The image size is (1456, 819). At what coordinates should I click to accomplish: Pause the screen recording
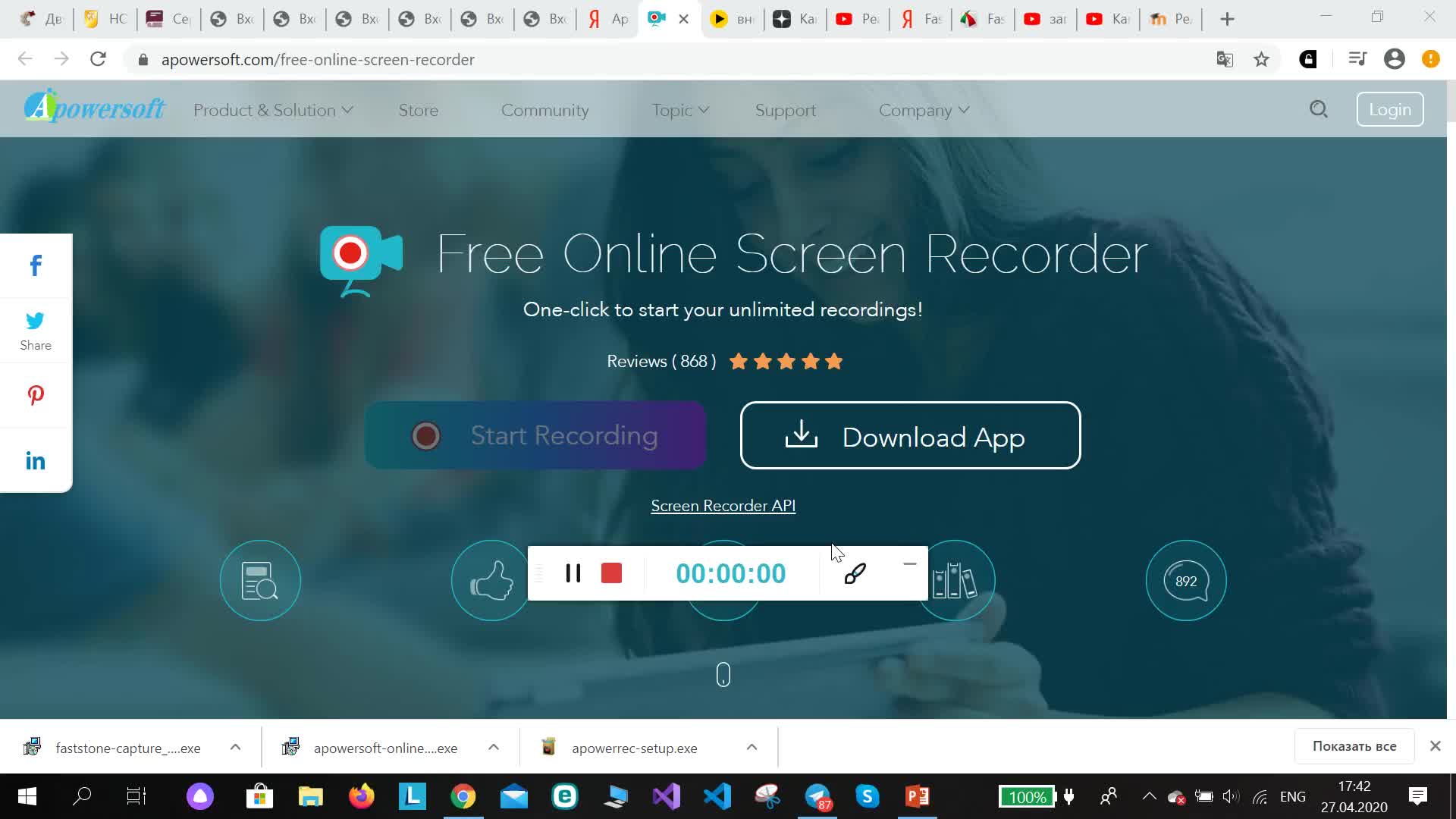tap(573, 573)
